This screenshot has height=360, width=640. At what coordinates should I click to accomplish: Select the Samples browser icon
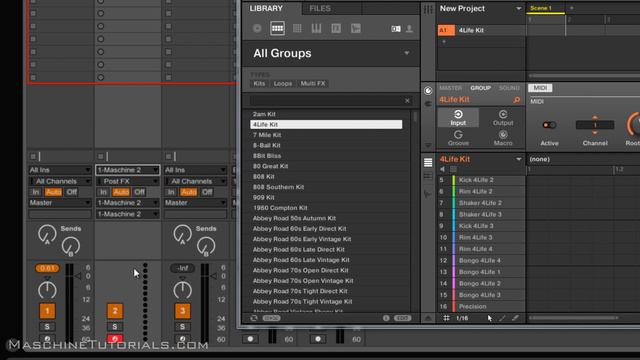click(x=356, y=29)
